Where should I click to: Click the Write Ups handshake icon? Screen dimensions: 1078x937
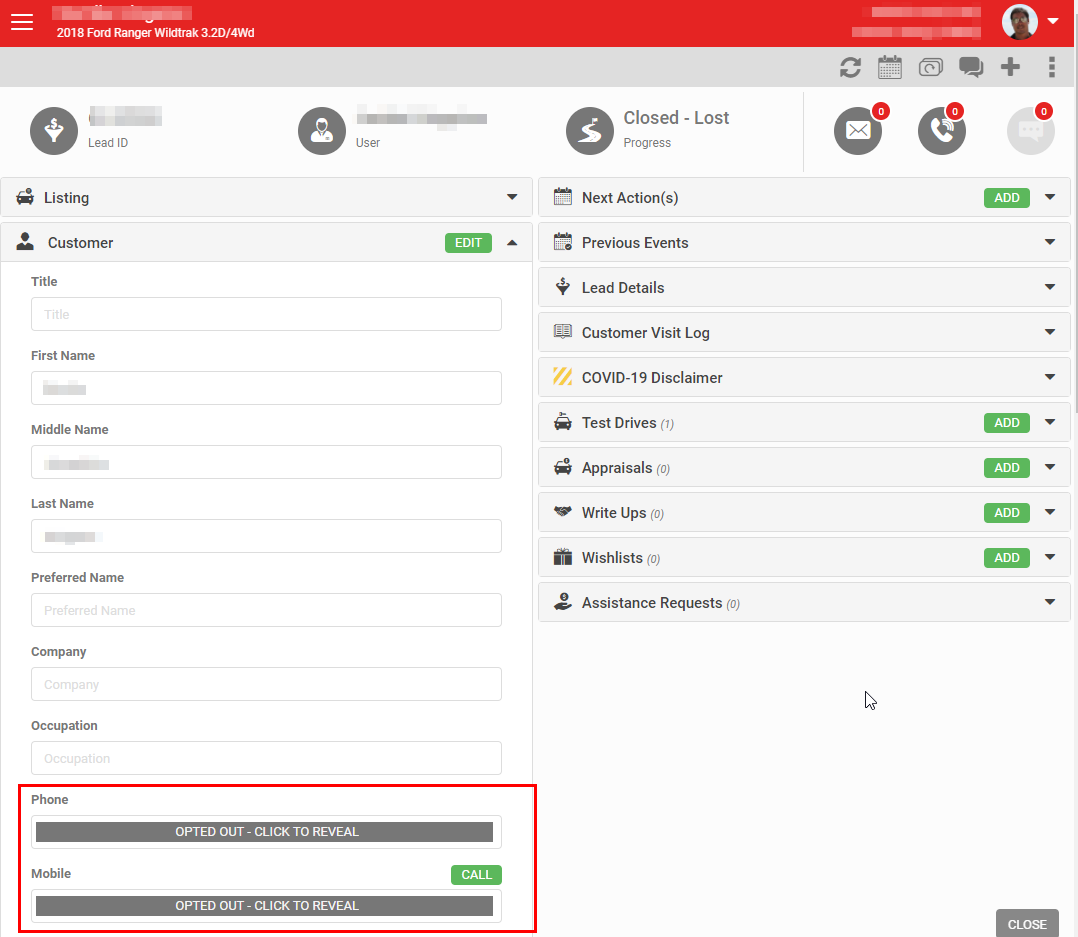(562, 511)
